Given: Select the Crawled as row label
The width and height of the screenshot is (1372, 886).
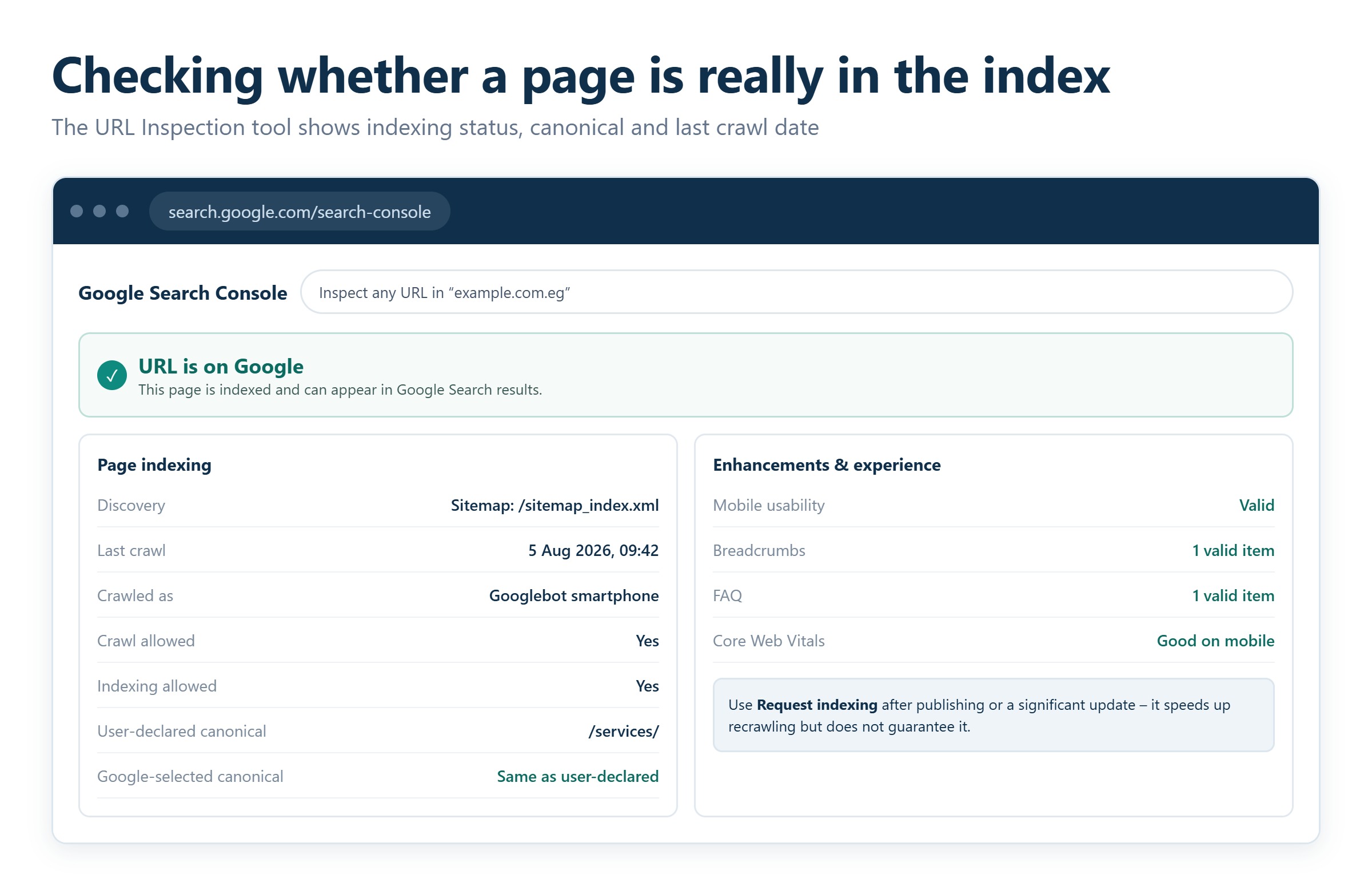Looking at the screenshot, I should click(135, 595).
